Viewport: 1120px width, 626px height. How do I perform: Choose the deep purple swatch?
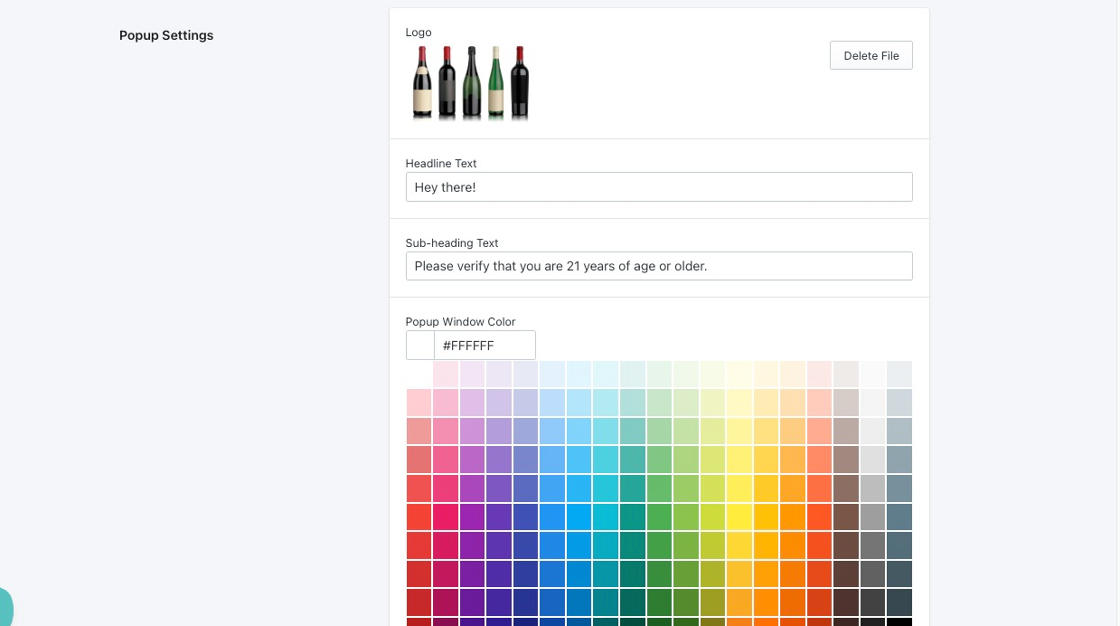[x=499, y=517]
